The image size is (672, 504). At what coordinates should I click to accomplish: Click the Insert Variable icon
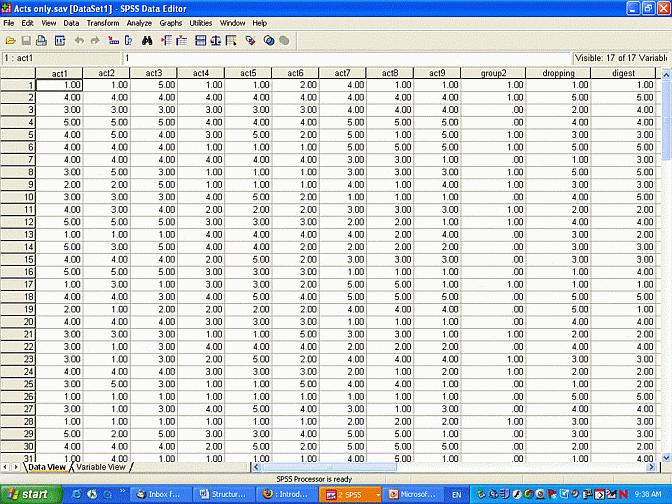pos(182,41)
